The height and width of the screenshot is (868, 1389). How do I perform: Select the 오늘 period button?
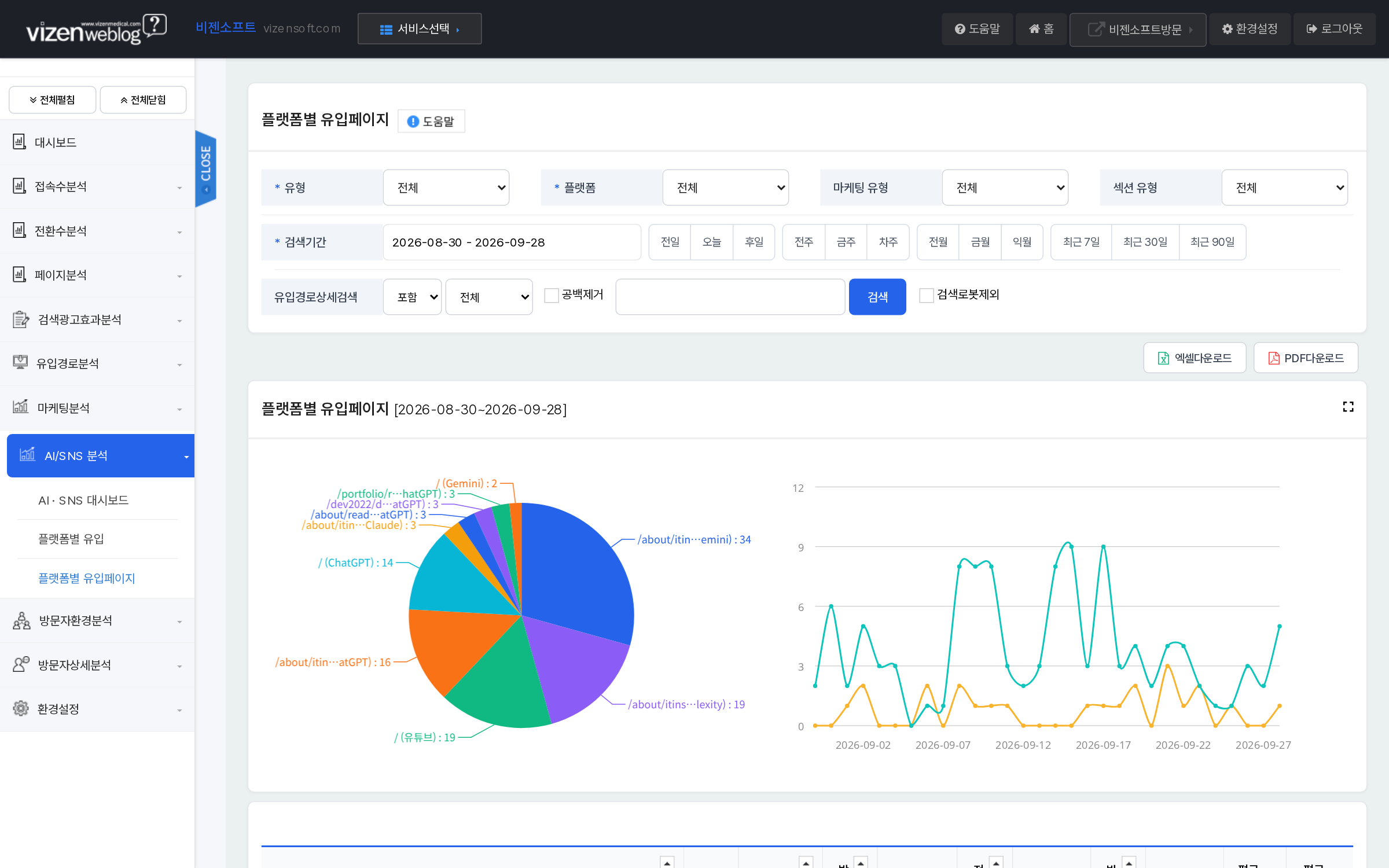(711, 242)
